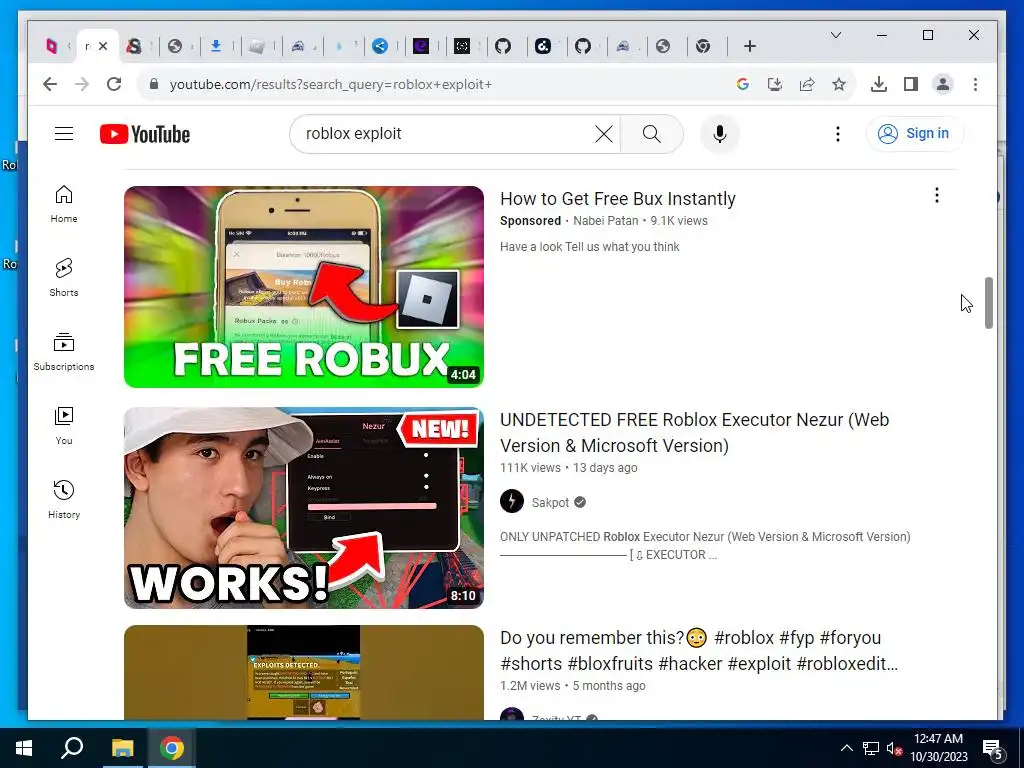Play the FREE ROBUX thumbnail video
The height and width of the screenshot is (768, 1024).
pos(304,287)
